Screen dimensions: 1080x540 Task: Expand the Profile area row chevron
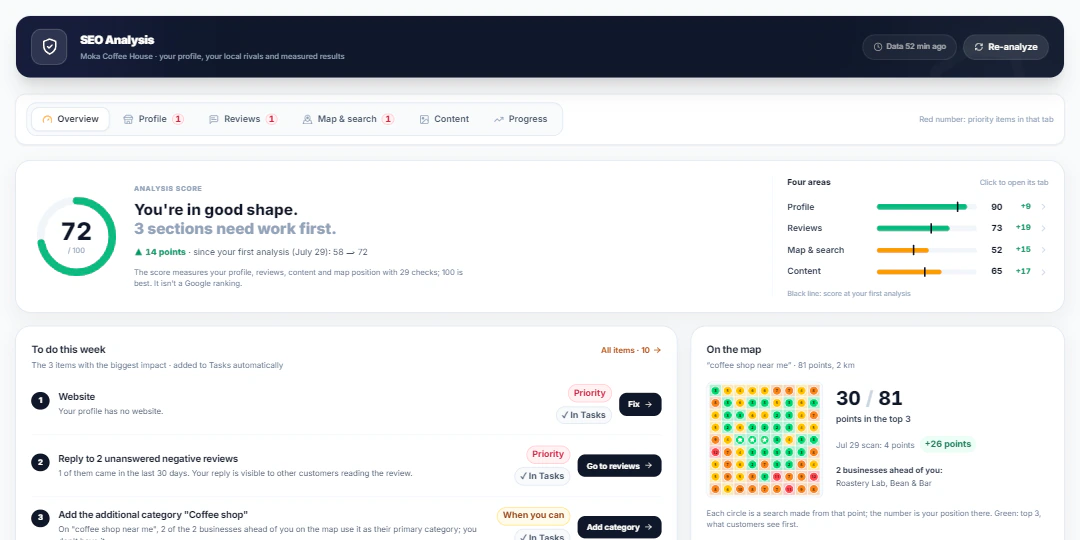(1043, 207)
